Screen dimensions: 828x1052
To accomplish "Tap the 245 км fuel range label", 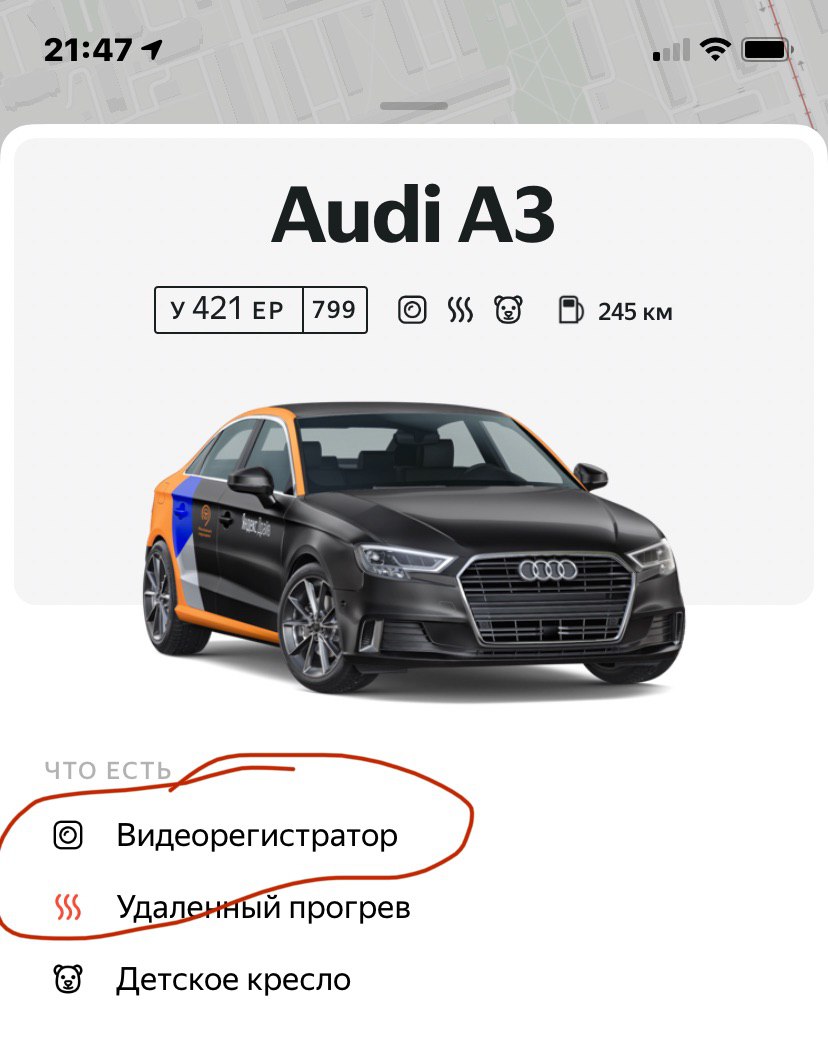I will pos(635,312).
